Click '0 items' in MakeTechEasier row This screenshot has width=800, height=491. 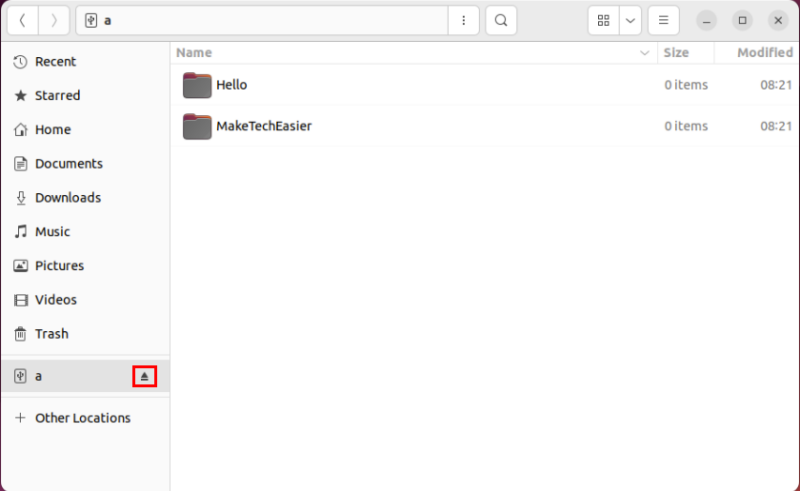[686, 126]
